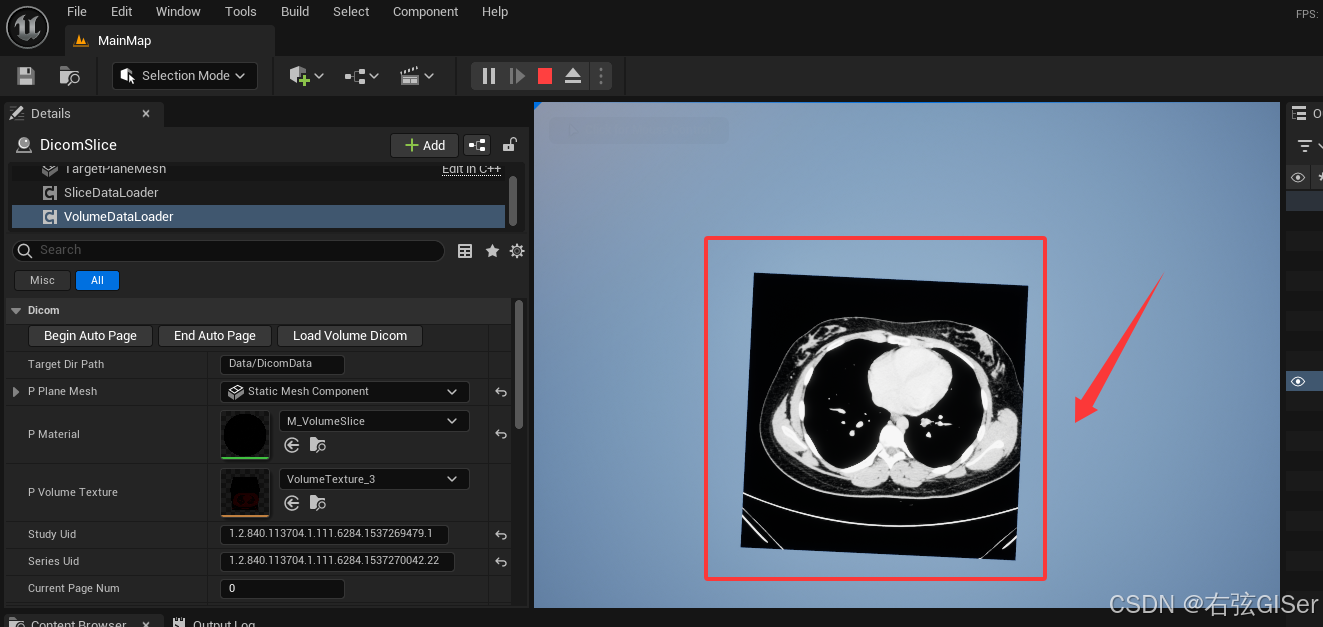
Task: Click the Output Log tab icon
Action: [x=179, y=623]
